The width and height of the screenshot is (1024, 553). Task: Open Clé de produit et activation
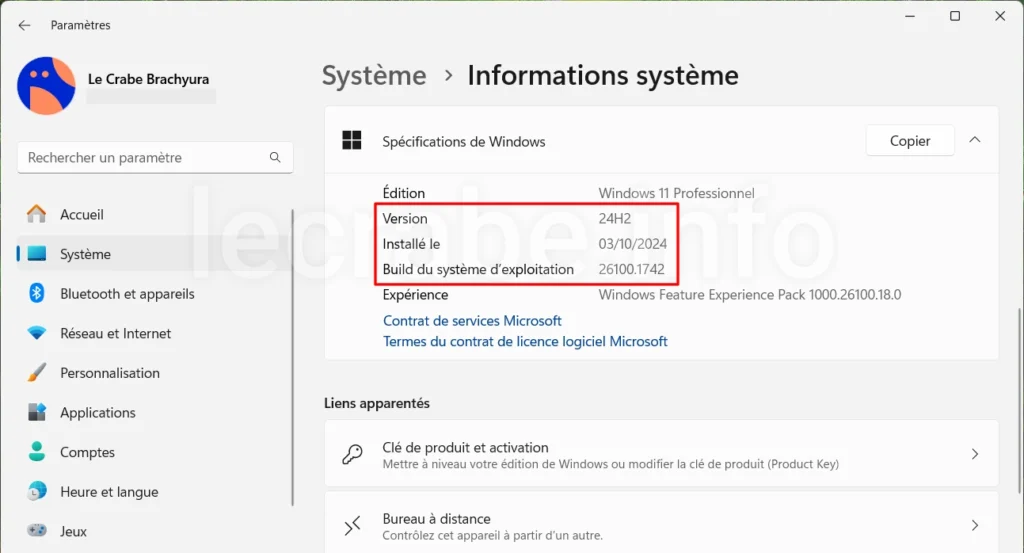coord(661,454)
